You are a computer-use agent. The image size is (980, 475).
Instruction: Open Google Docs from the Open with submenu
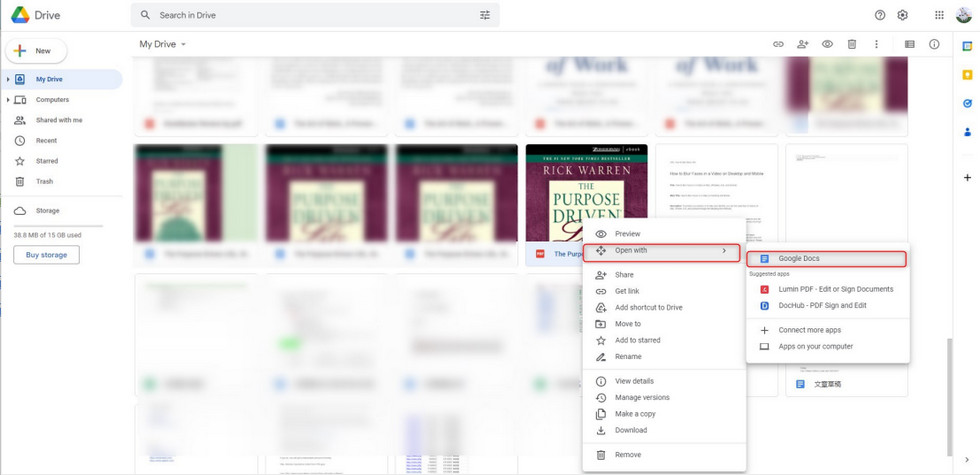[826, 258]
